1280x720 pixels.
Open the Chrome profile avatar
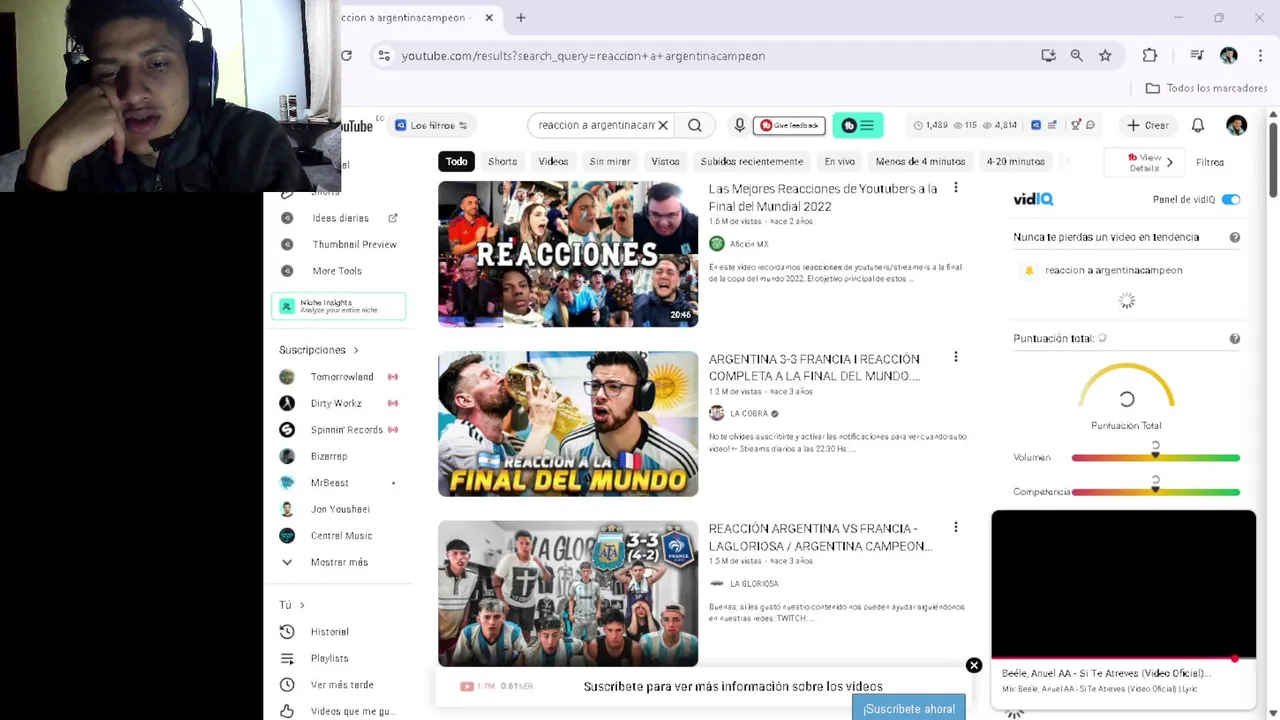1228,56
